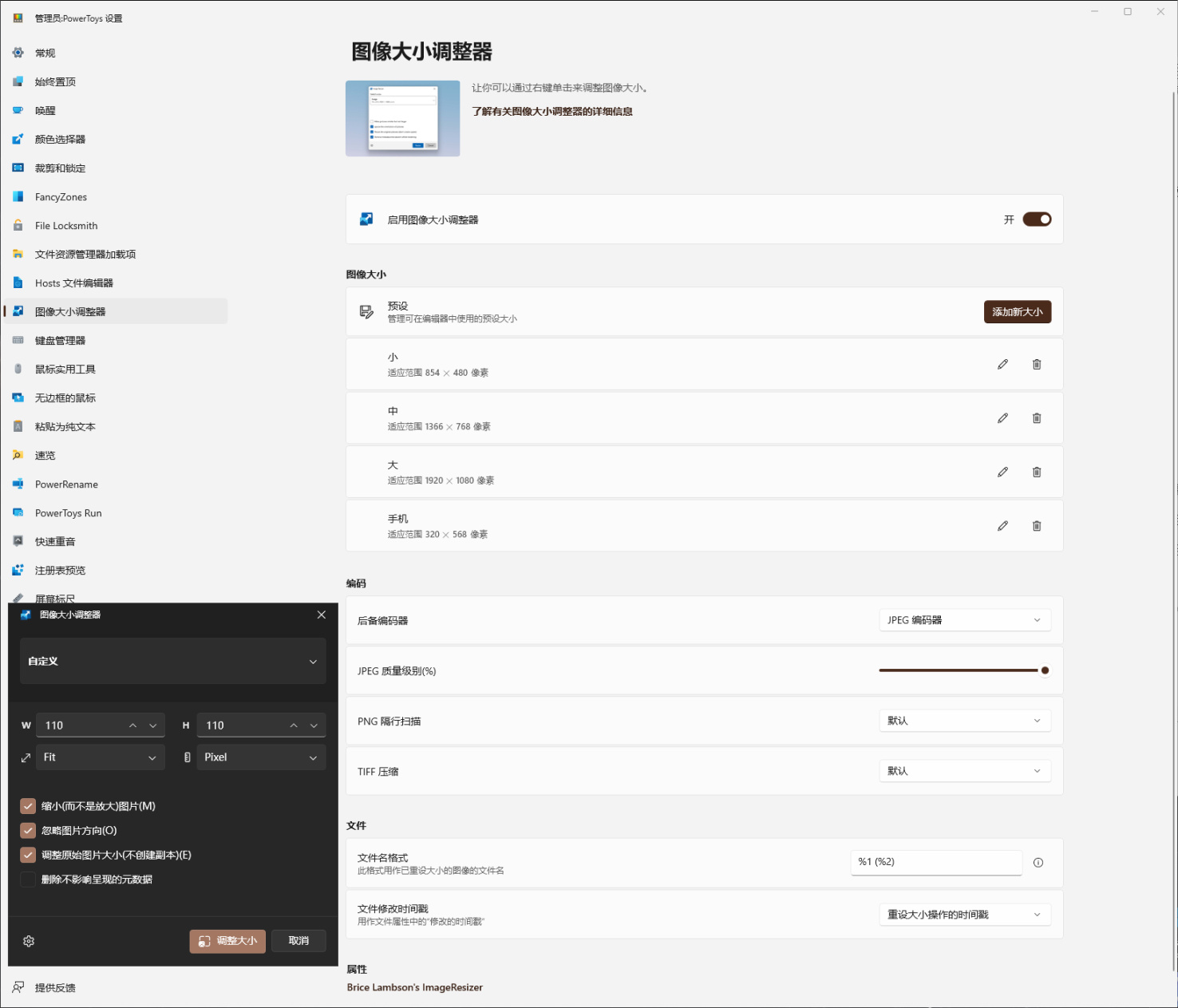
Task: Click the 粘贴为纯文本 icon
Action: [x=18, y=426]
